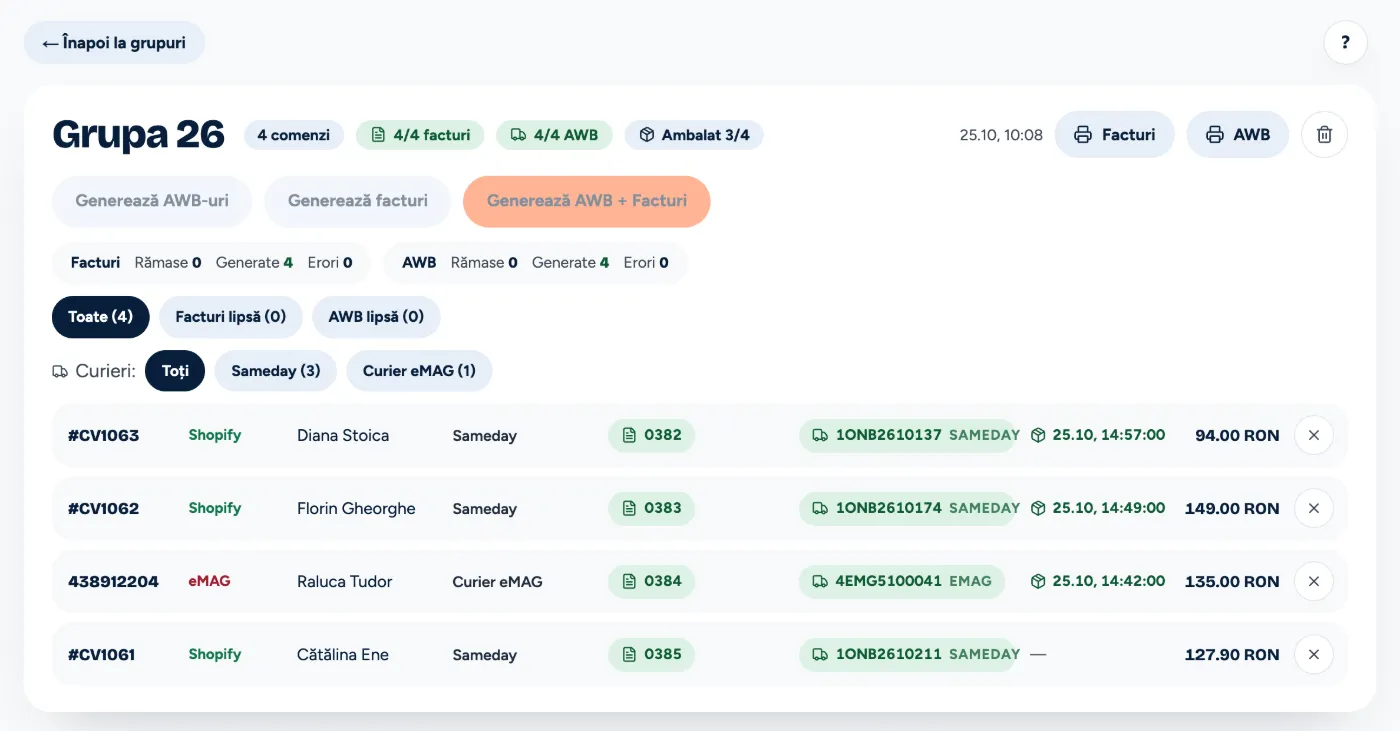Open AWB 1ONB2610211 SAMEDAY badge
This screenshot has height=731, width=1400.
point(907,655)
